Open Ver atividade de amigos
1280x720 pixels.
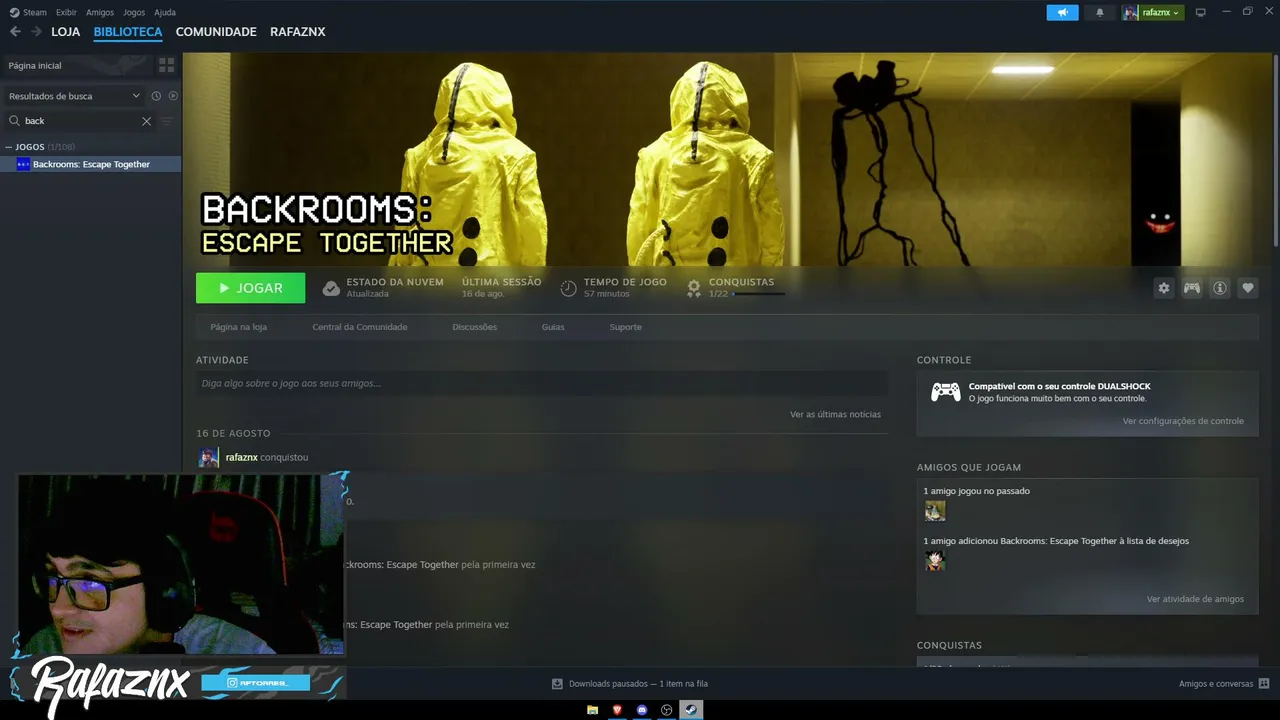click(x=1195, y=599)
